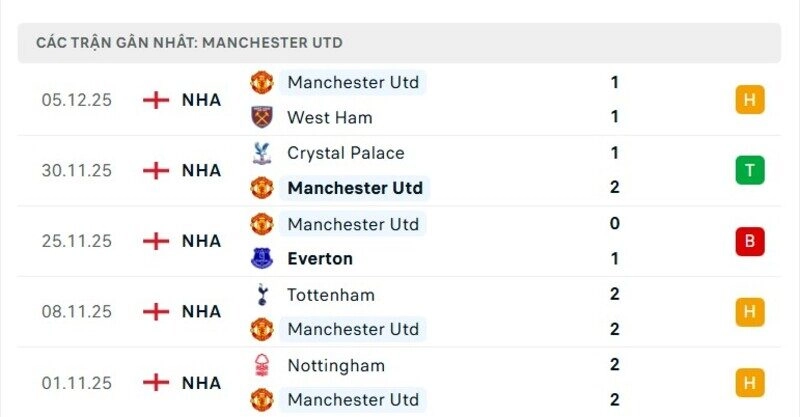800x417 pixels.
Task: Open the Nottingham team link
Action: [335, 365]
